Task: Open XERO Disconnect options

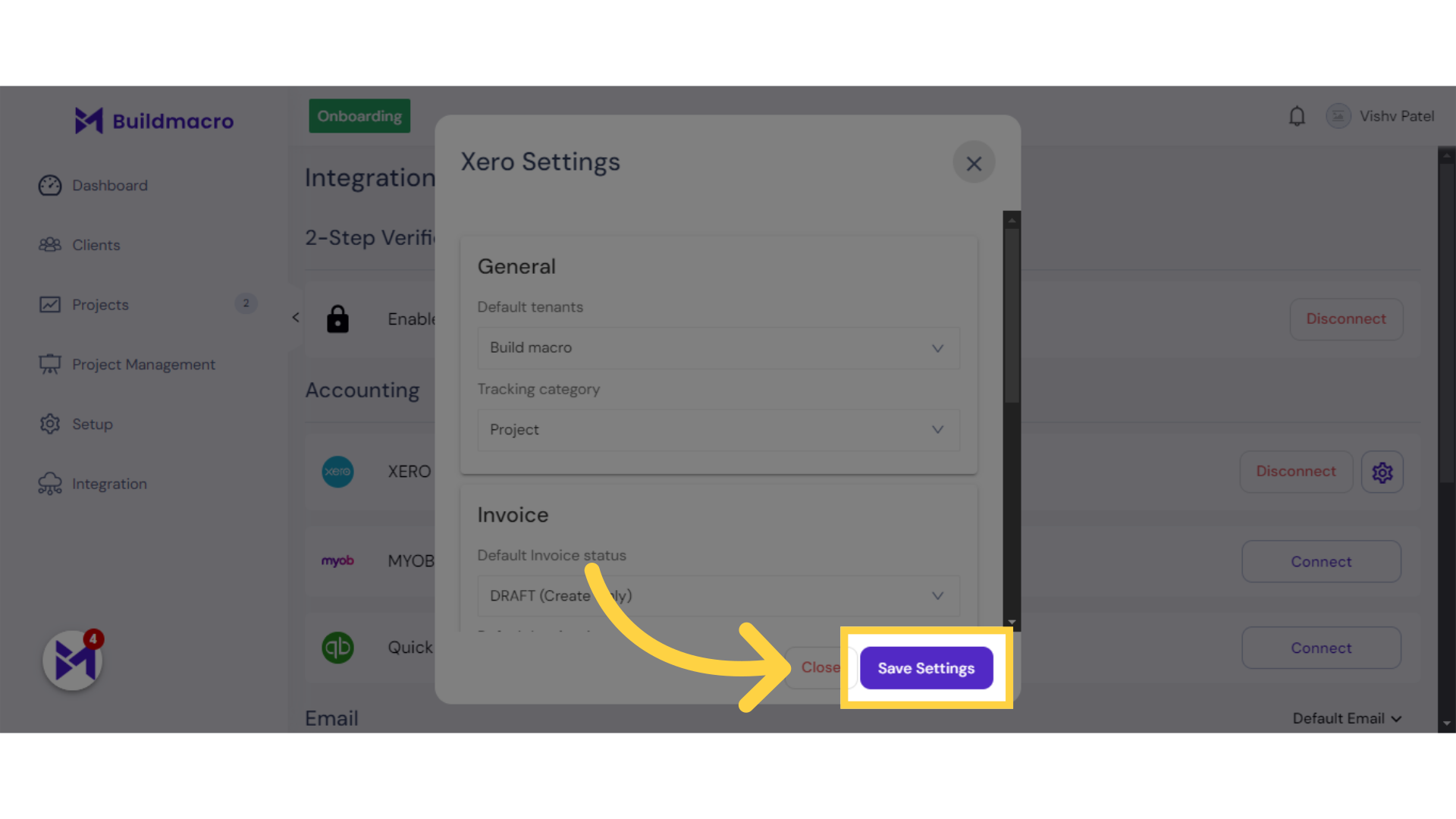Action: 1296,471
